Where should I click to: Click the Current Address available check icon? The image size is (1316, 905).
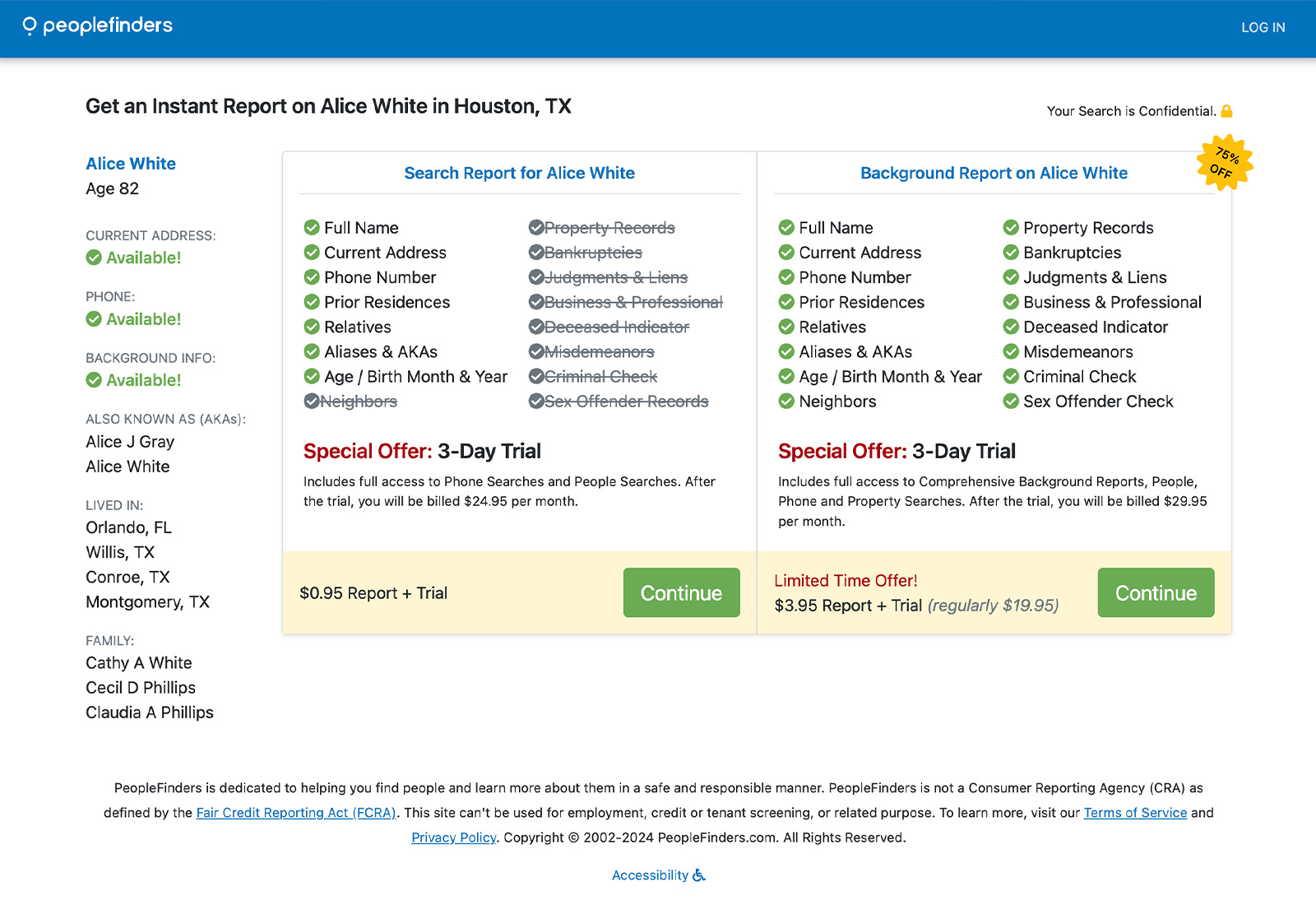coord(94,258)
